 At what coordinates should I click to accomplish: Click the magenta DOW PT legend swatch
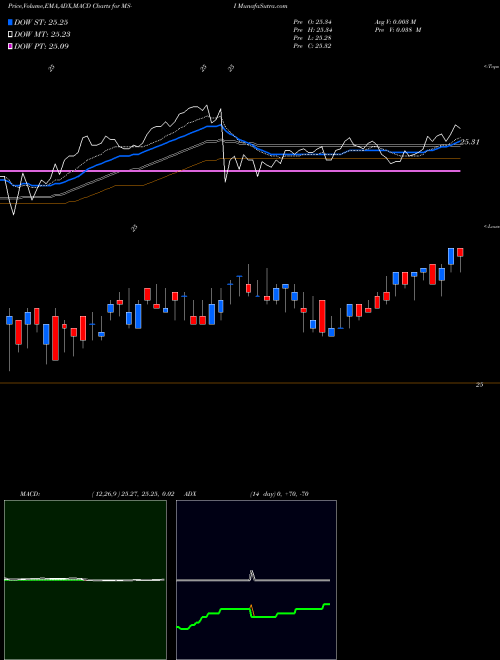[x=10, y=46]
